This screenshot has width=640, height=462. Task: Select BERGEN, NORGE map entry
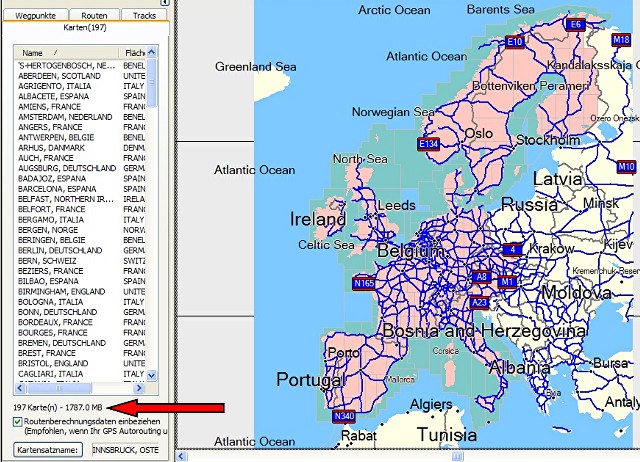[80, 230]
